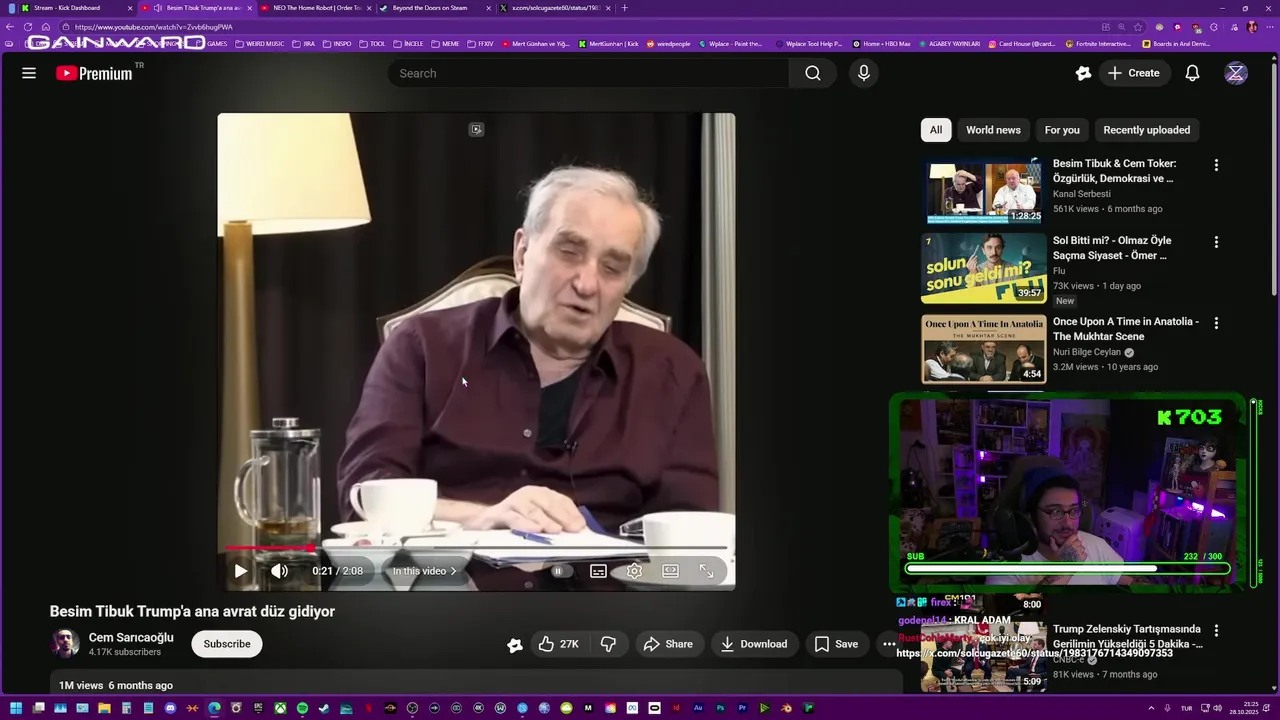
Task: Enter full screen mode
Action: [x=707, y=571]
